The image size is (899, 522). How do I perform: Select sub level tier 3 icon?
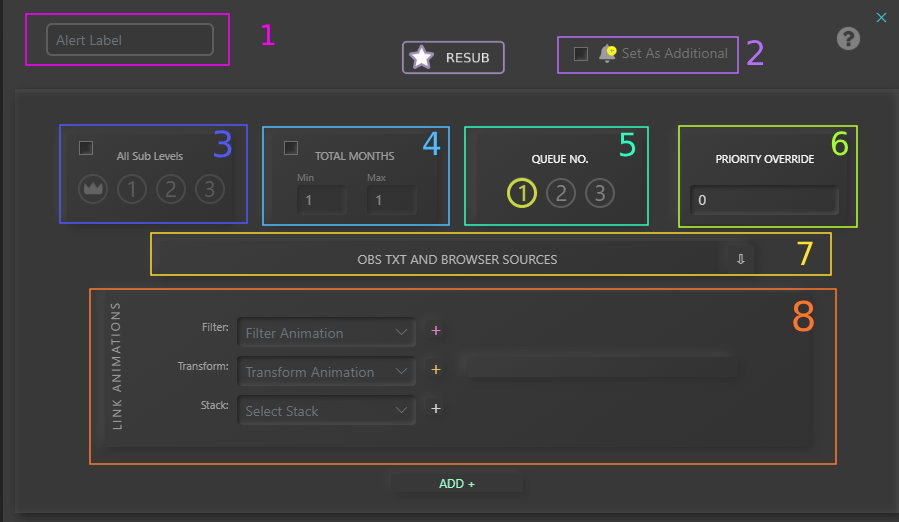[x=209, y=189]
